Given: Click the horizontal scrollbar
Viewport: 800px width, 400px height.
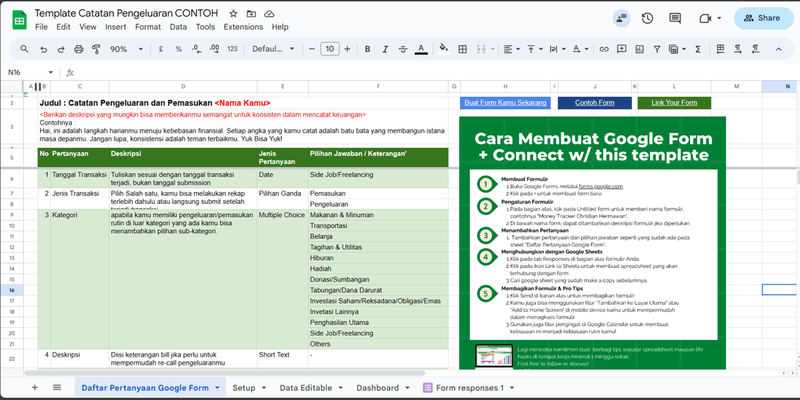Looking at the screenshot, I should (x=224, y=373).
